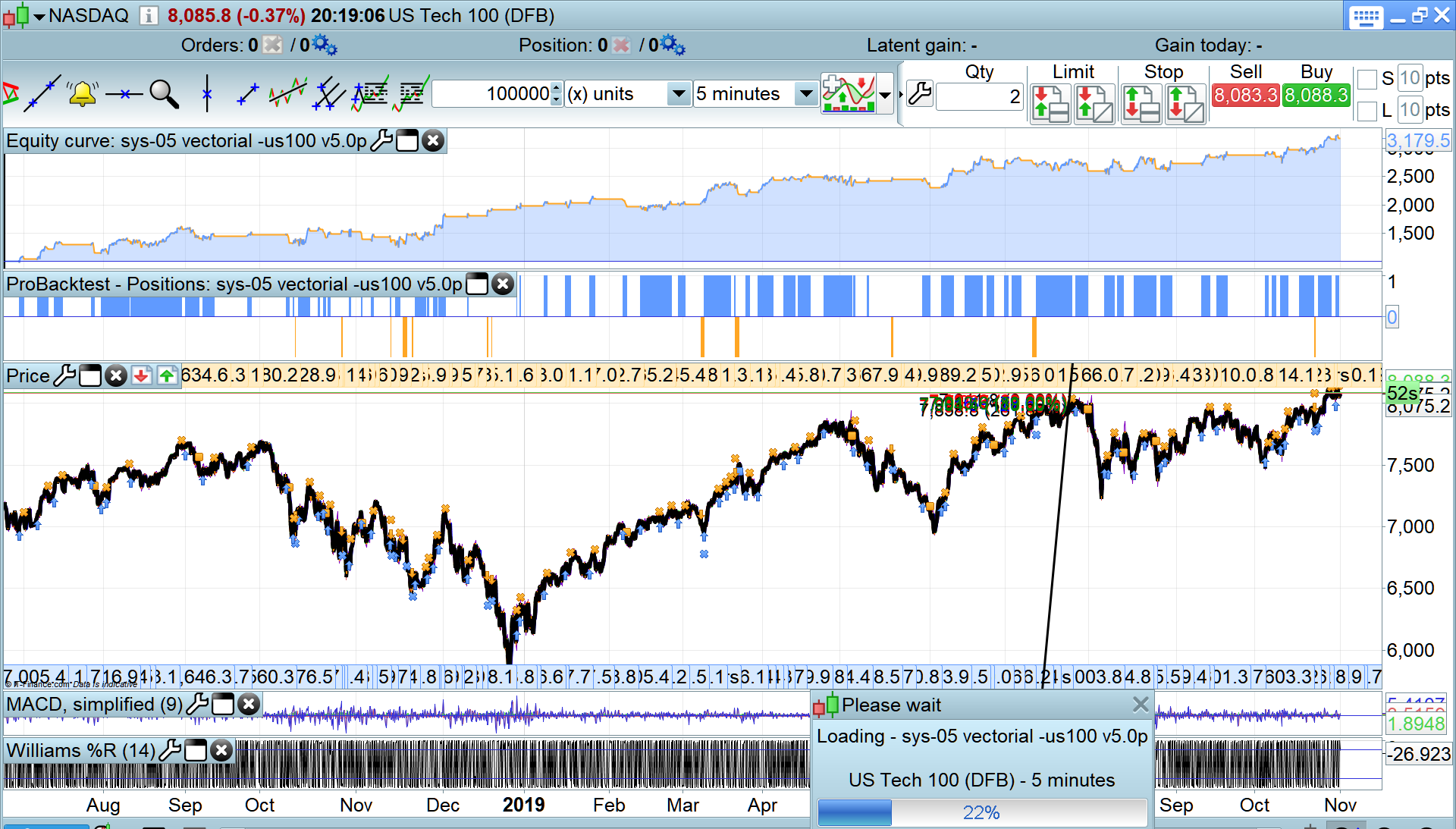Click the alert bell icon
The image size is (1456, 829).
tap(82, 94)
